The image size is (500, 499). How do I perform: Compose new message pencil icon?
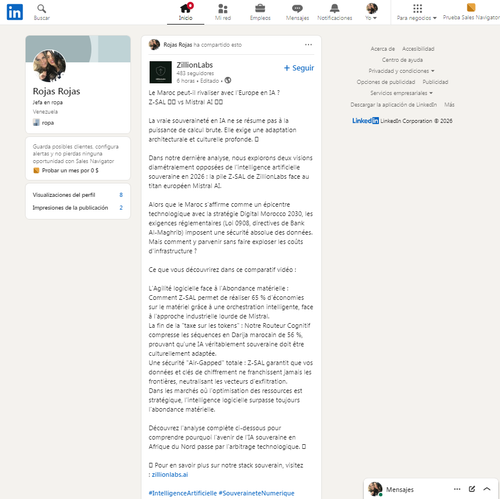tap(472, 489)
